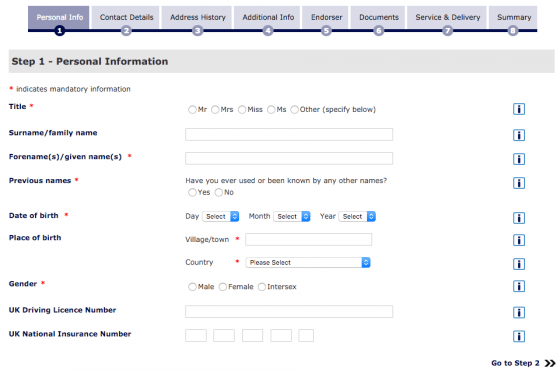Open info icon for Date of birth
Image resolution: width=560 pixels, height=372 pixels.
click(x=519, y=217)
